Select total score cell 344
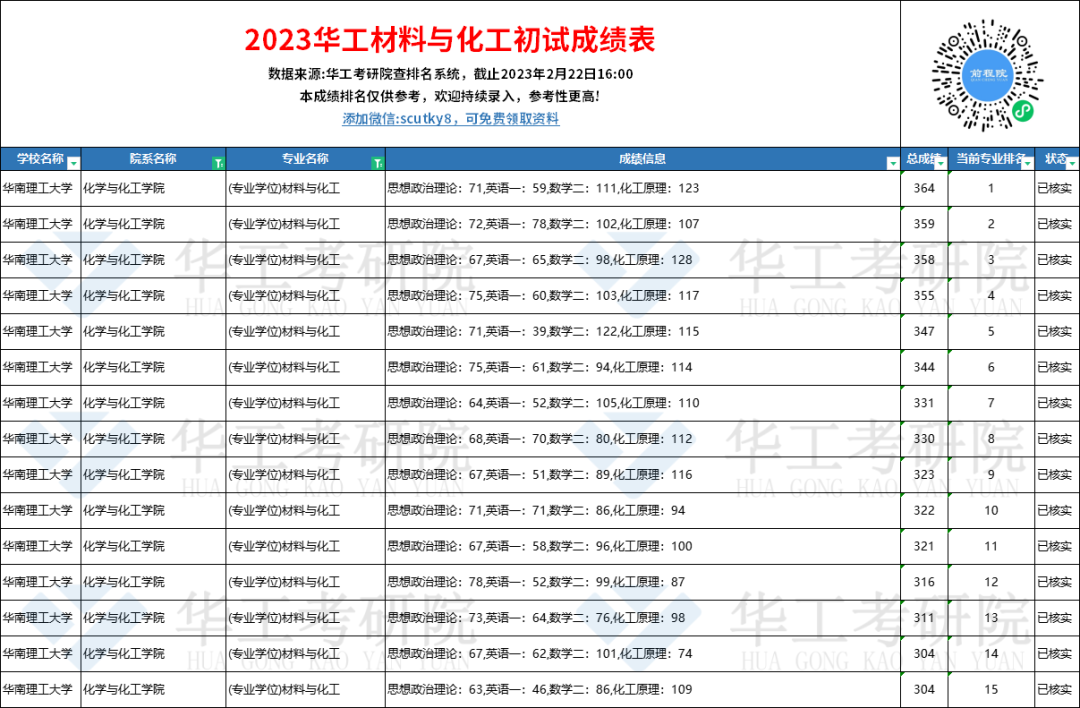 [924, 367]
